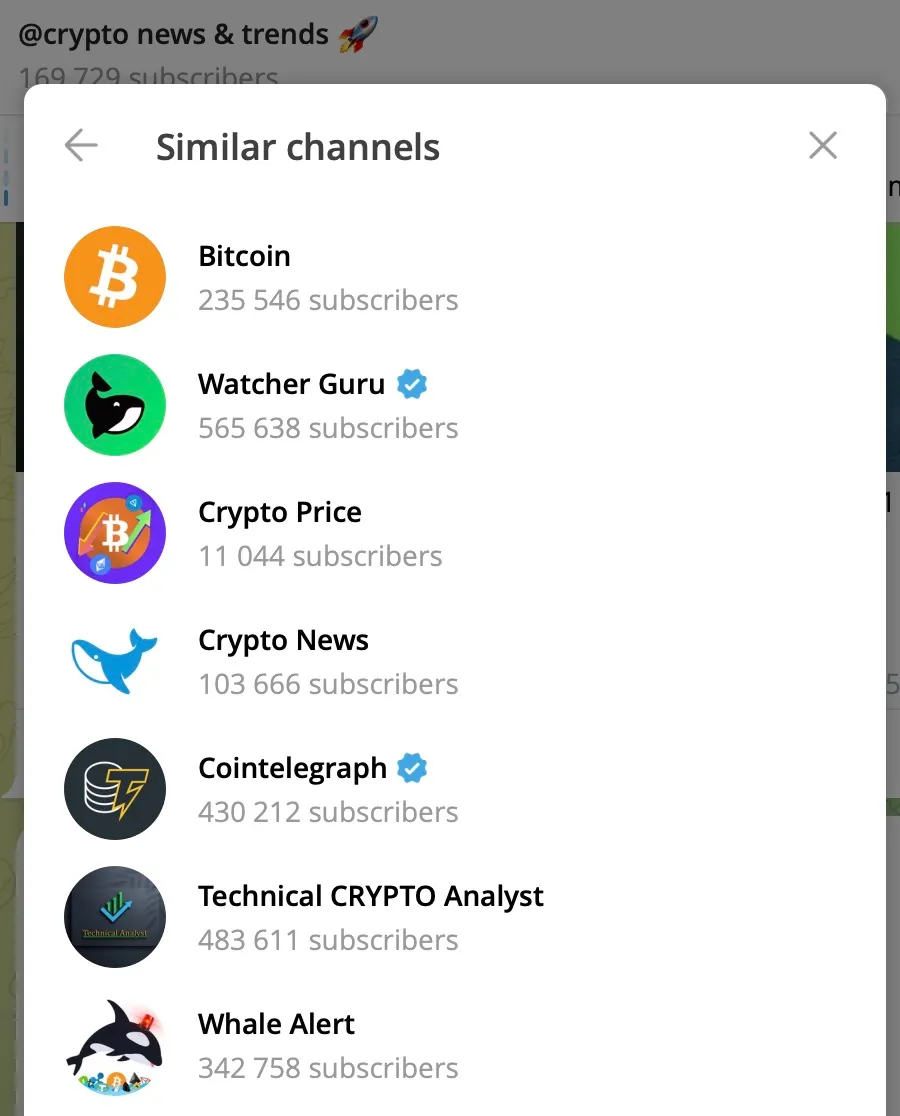The width and height of the screenshot is (900, 1116).
Task: Click the back arrow in Similar channels
Action: tap(81, 146)
